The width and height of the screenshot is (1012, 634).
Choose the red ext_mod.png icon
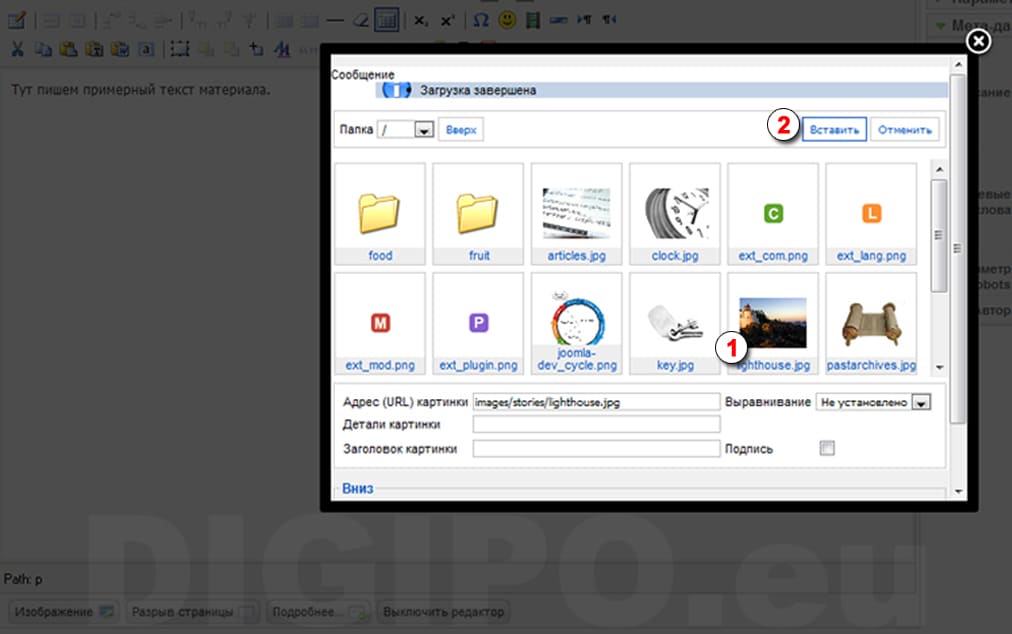pos(380,322)
